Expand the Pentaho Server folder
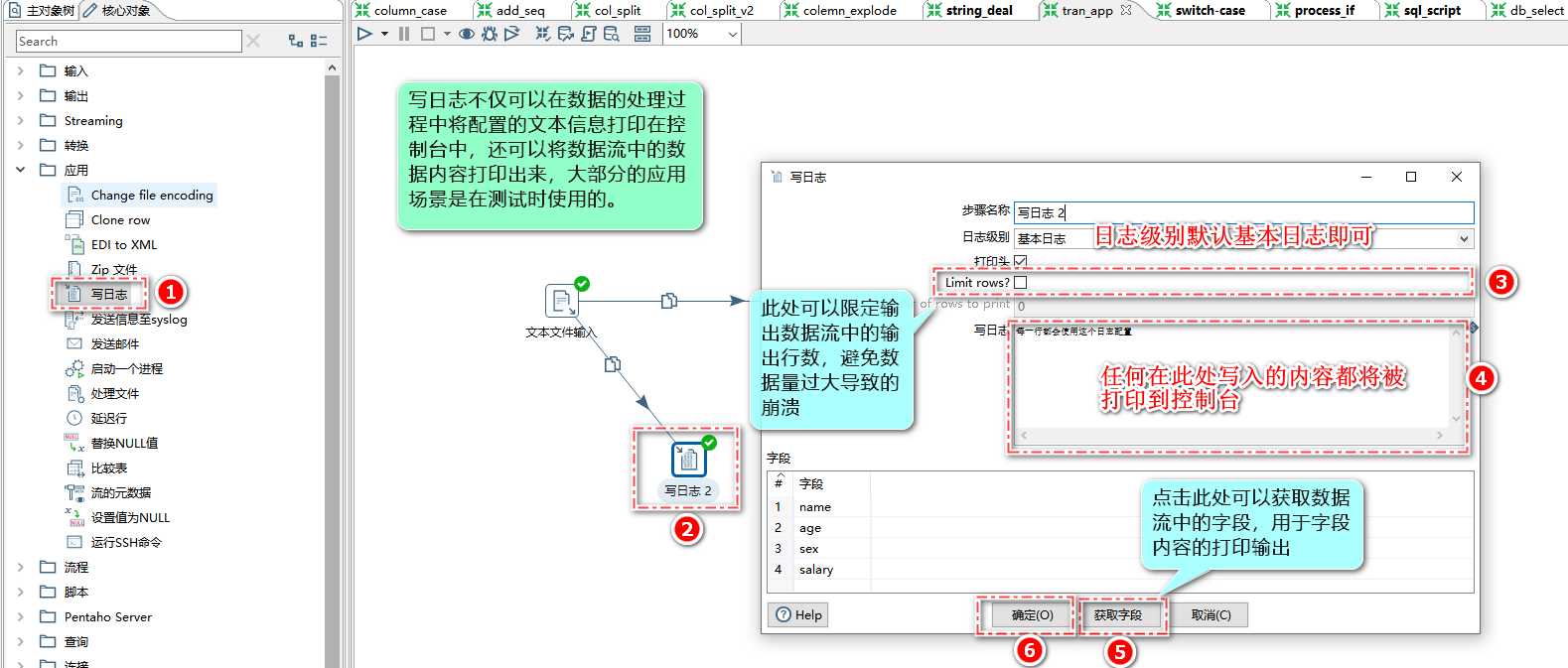1568x668 pixels. point(21,616)
